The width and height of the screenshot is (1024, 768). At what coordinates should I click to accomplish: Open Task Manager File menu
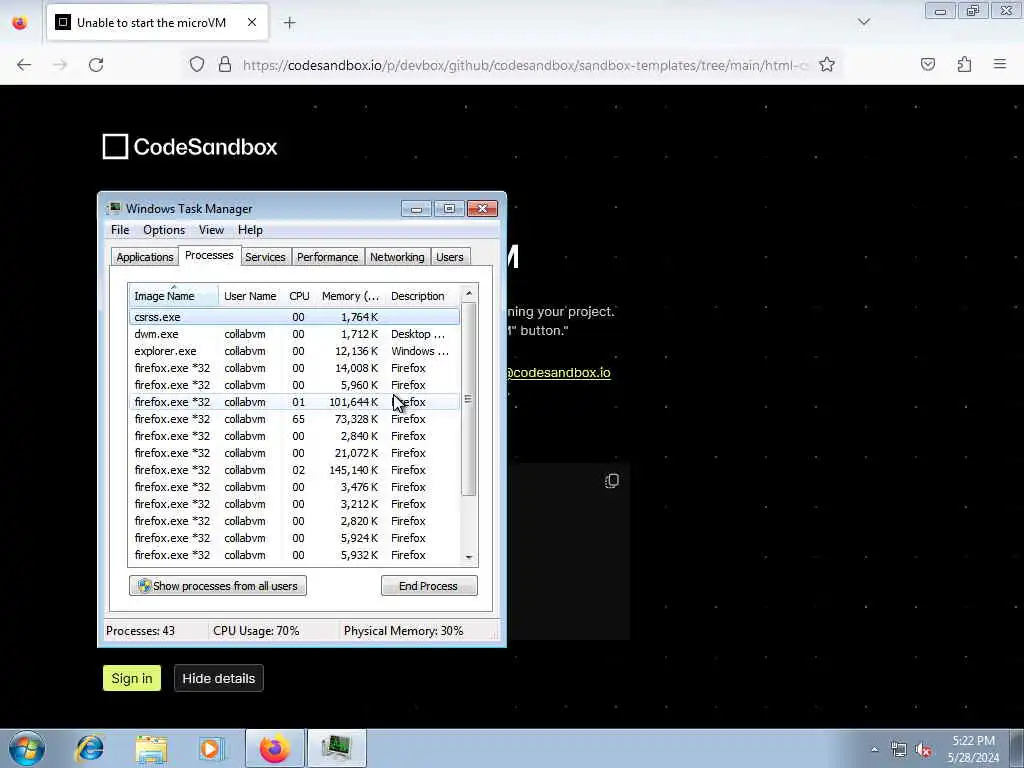point(120,230)
